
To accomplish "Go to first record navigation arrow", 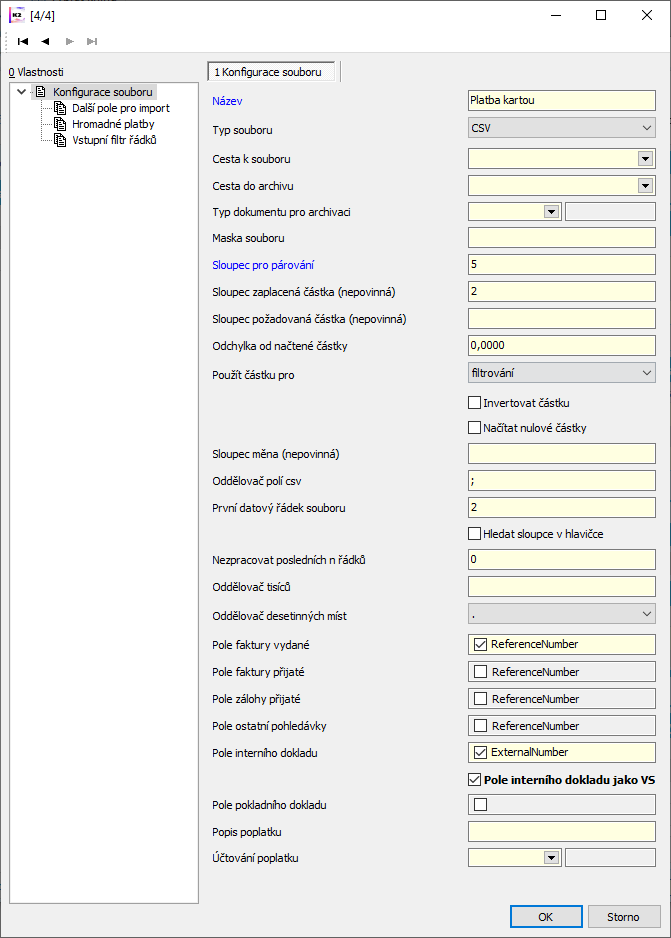I will click(23, 41).
